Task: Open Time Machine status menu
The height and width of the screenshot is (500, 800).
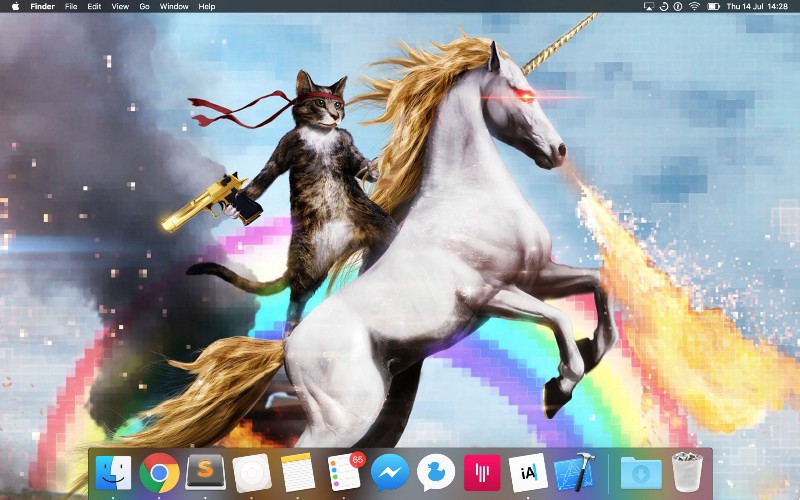Action: [x=664, y=6]
